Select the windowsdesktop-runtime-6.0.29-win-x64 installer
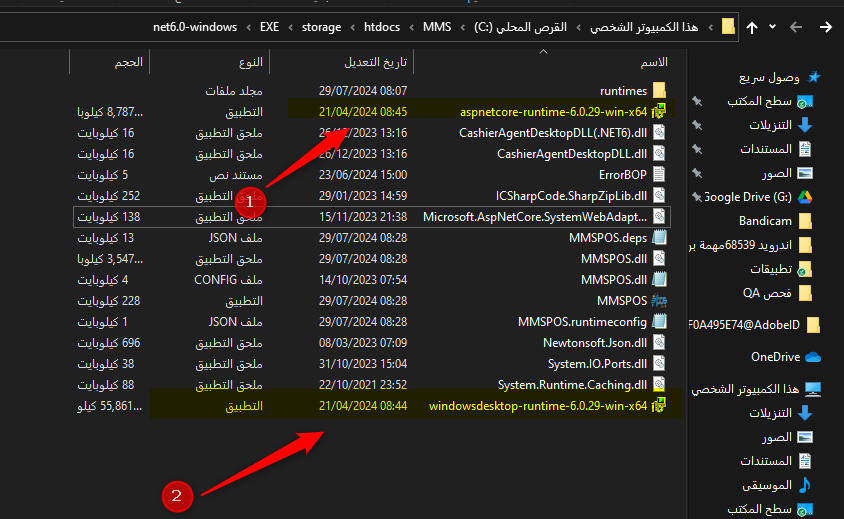844x519 pixels. tap(538, 405)
